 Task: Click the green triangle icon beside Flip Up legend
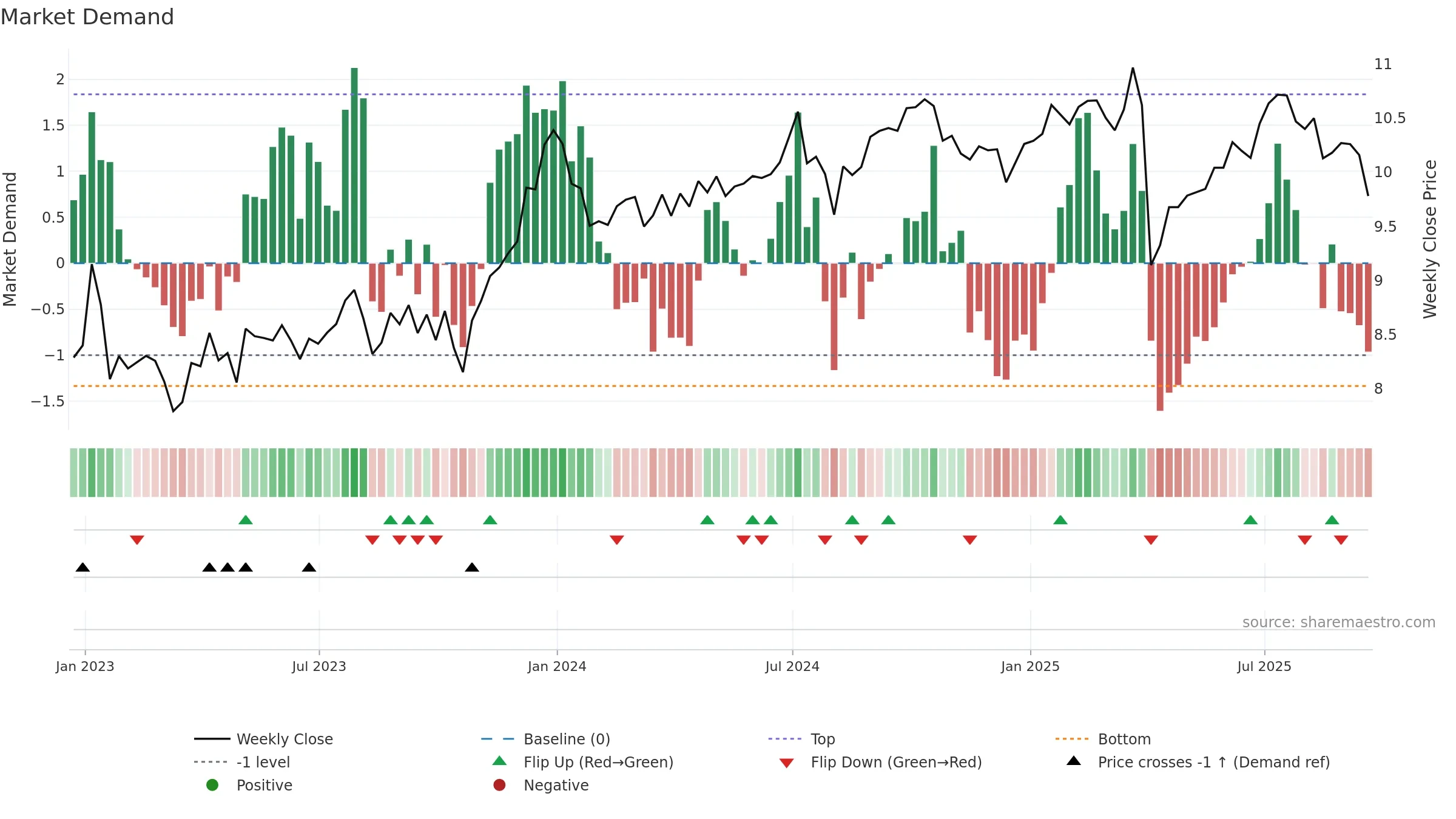499,761
